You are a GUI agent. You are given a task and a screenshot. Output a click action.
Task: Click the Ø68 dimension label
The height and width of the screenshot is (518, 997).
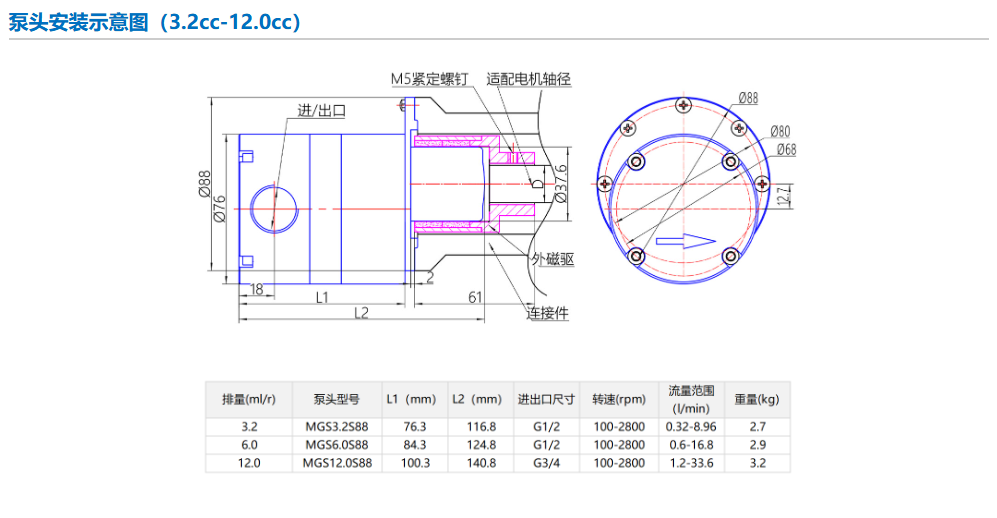(x=786, y=150)
